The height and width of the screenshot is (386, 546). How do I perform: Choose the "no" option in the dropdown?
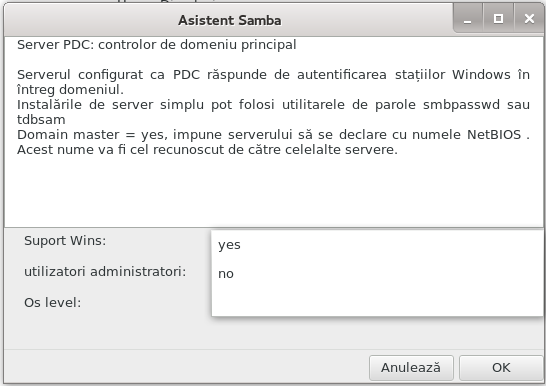click(x=377, y=274)
